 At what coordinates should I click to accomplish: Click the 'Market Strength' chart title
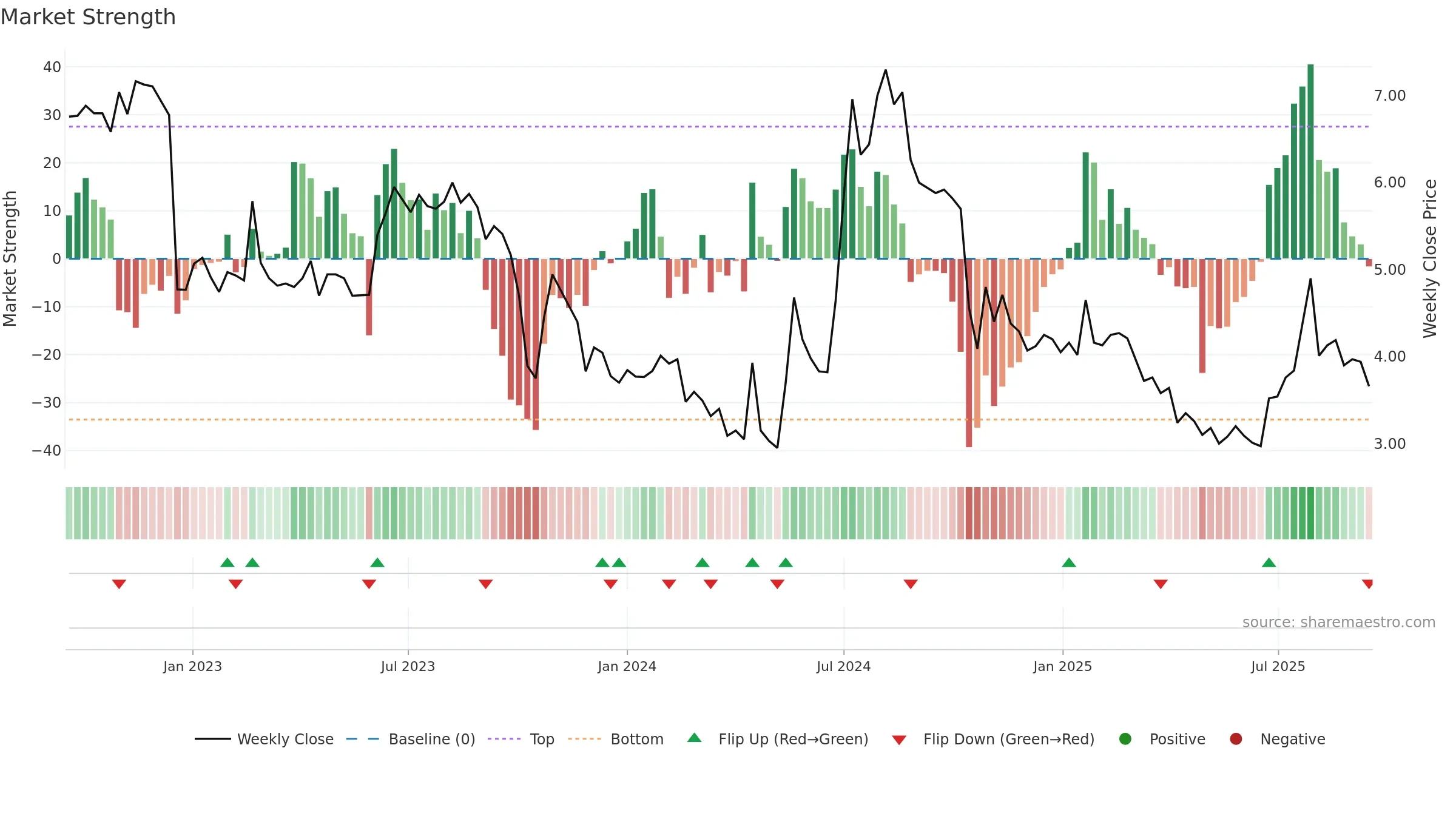[x=88, y=17]
